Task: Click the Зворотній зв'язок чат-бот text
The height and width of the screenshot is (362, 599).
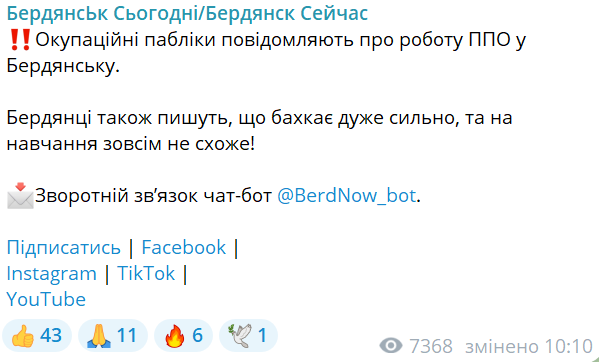Action: (154, 196)
